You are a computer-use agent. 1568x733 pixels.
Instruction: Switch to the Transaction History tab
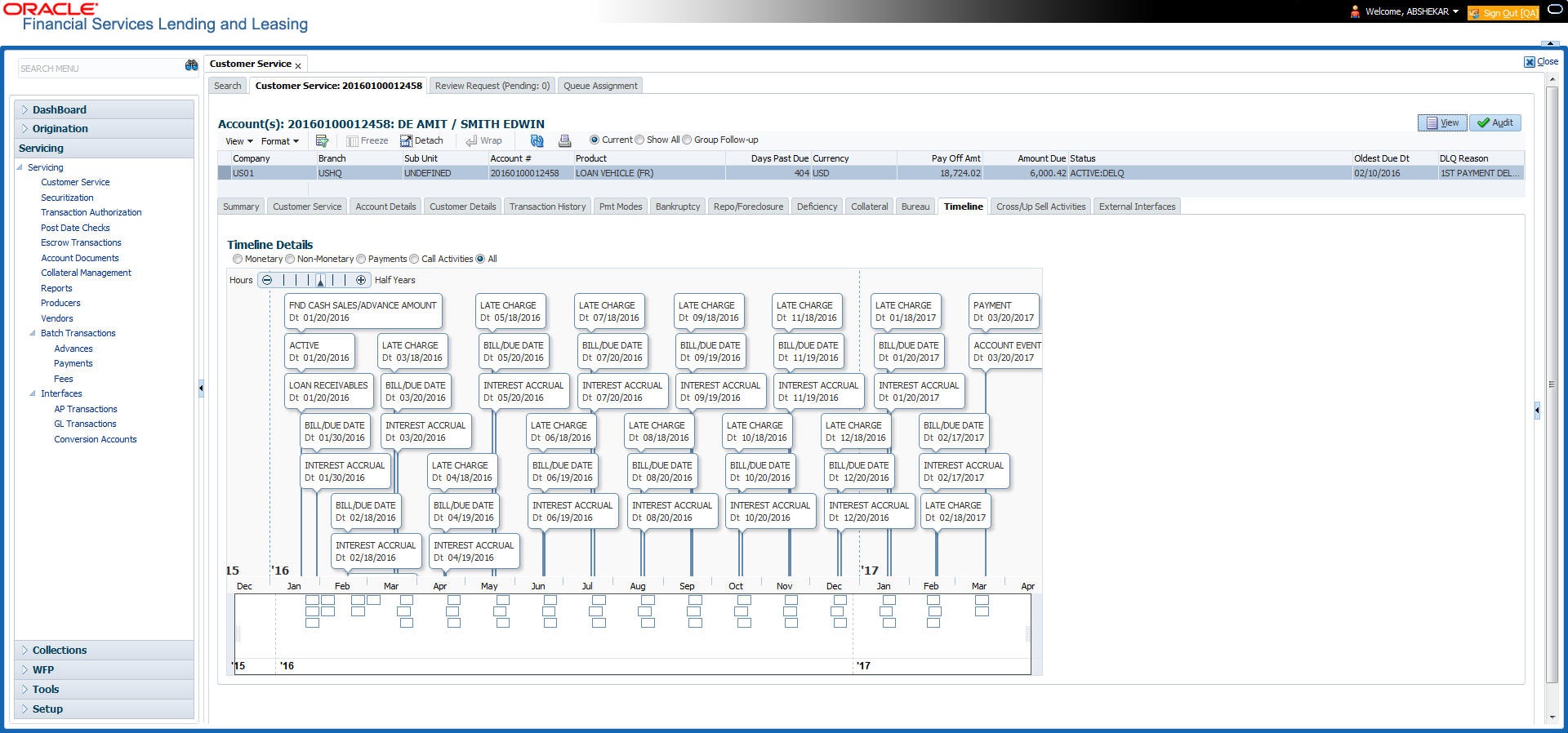point(547,207)
